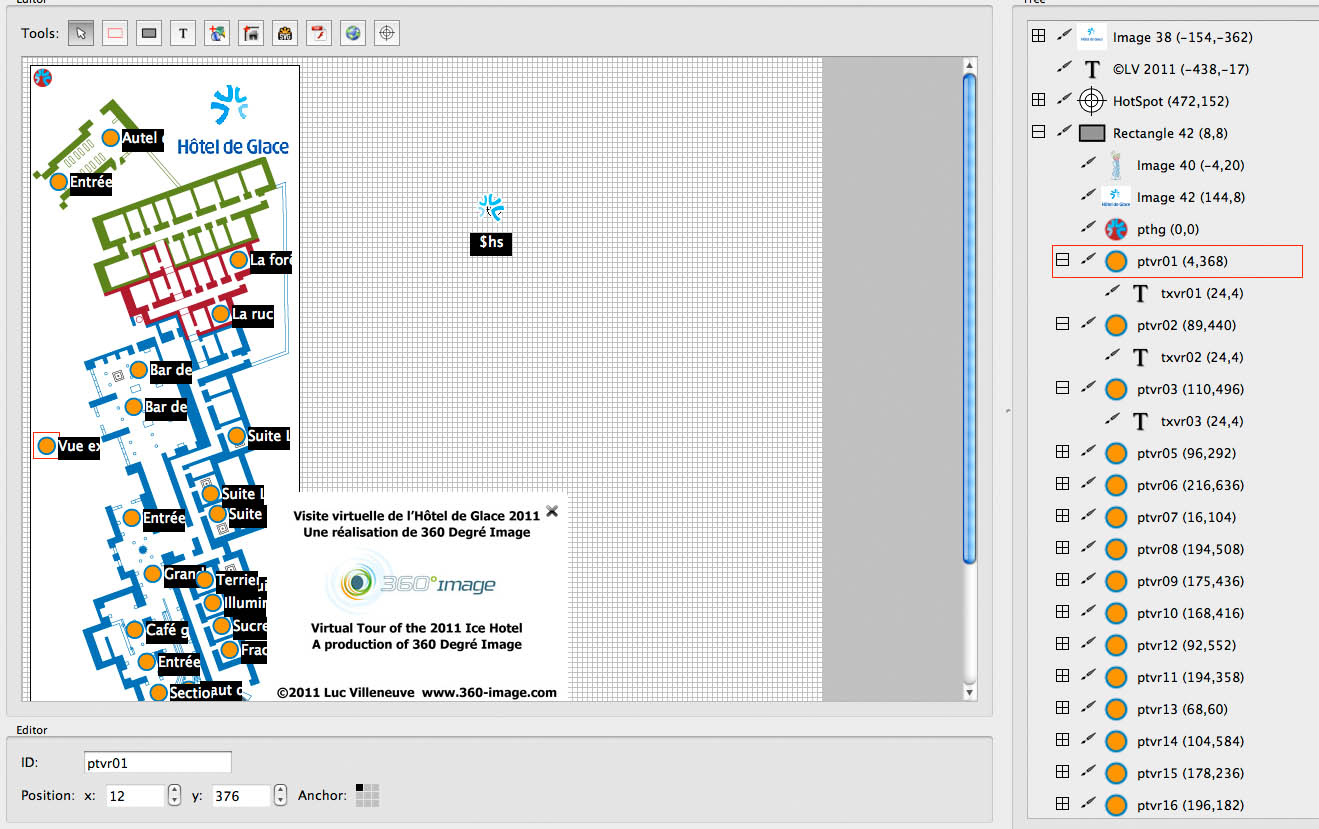Collapse the Rectangle 42 tree node
1319x829 pixels.
(x=1039, y=132)
